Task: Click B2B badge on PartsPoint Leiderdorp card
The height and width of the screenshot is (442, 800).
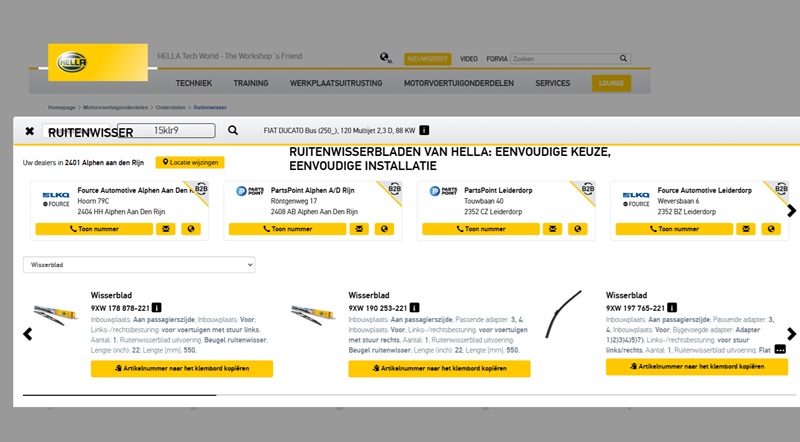Action: click(588, 189)
